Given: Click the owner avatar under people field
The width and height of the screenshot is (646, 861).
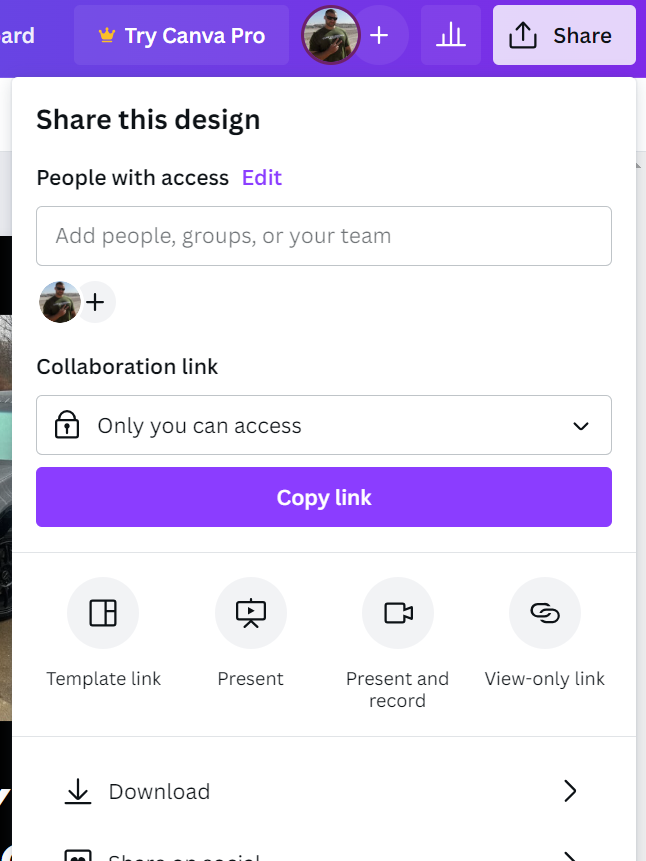Looking at the screenshot, I should pos(59,302).
